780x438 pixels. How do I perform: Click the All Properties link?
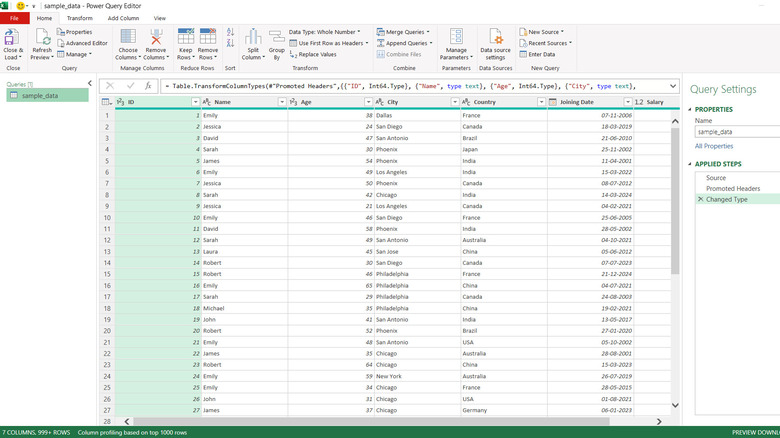714,146
